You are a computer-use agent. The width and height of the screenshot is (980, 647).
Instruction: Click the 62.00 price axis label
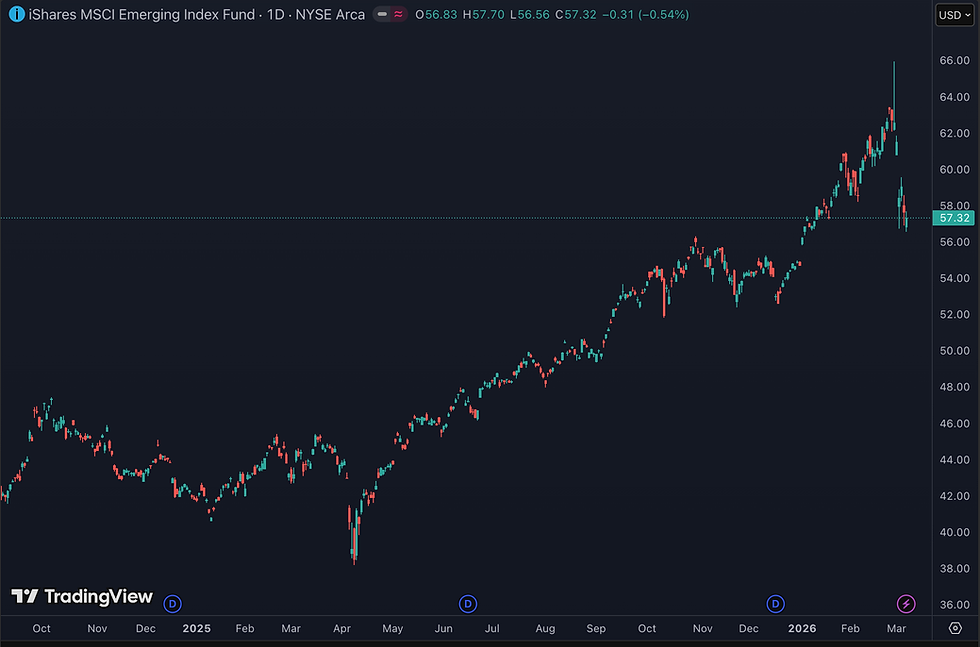click(x=954, y=133)
